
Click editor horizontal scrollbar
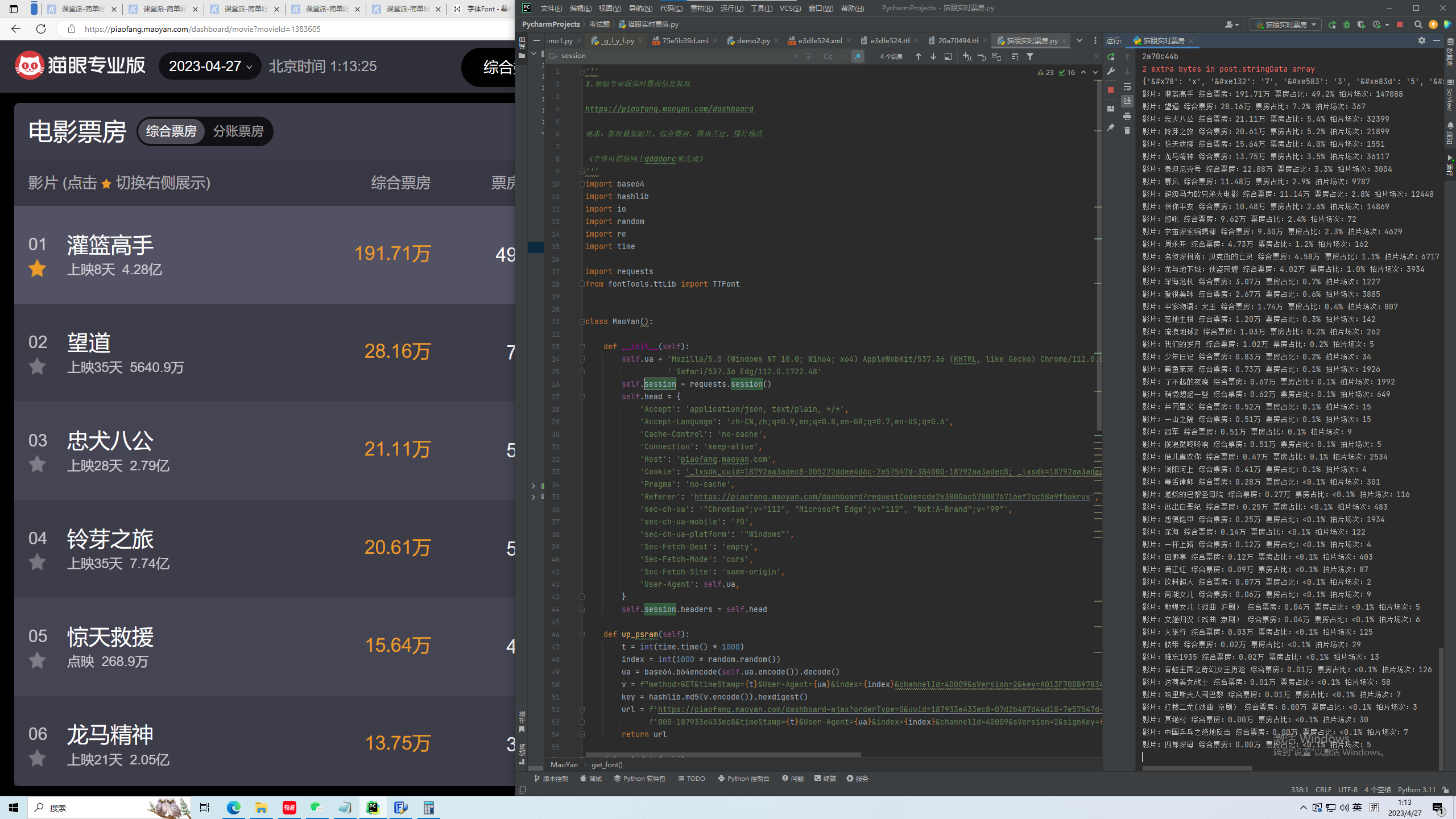(722, 755)
